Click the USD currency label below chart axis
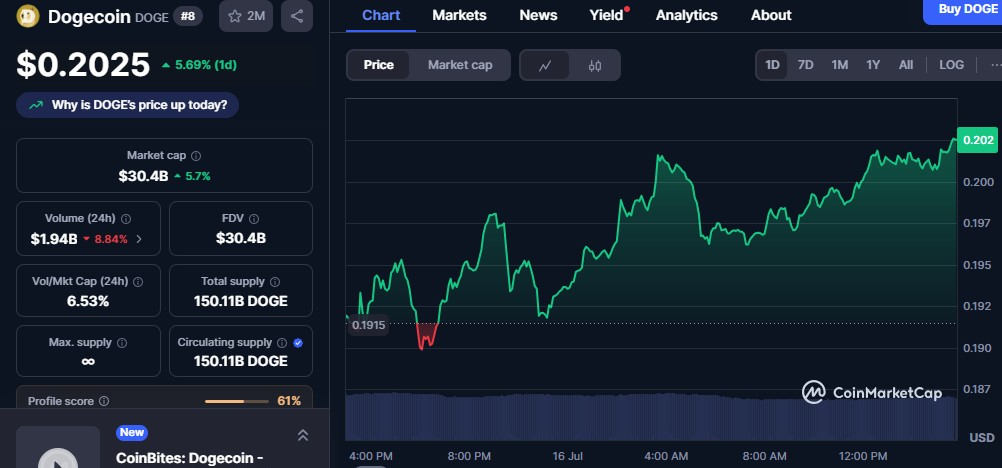 click(x=982, y=438)
